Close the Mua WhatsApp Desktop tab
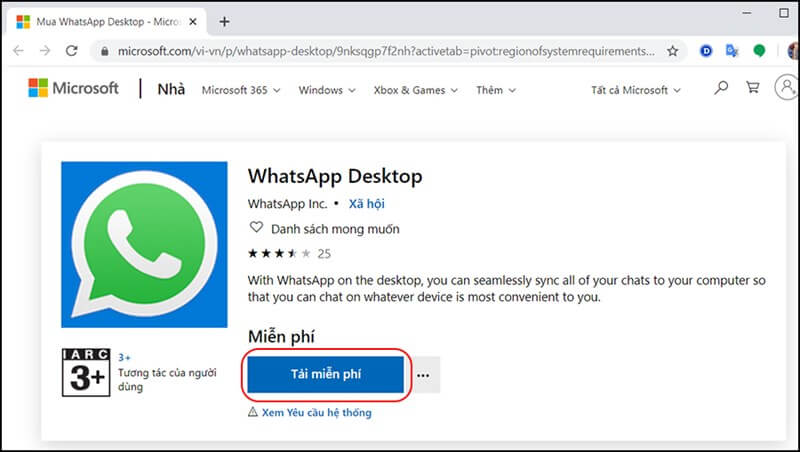 193,22
